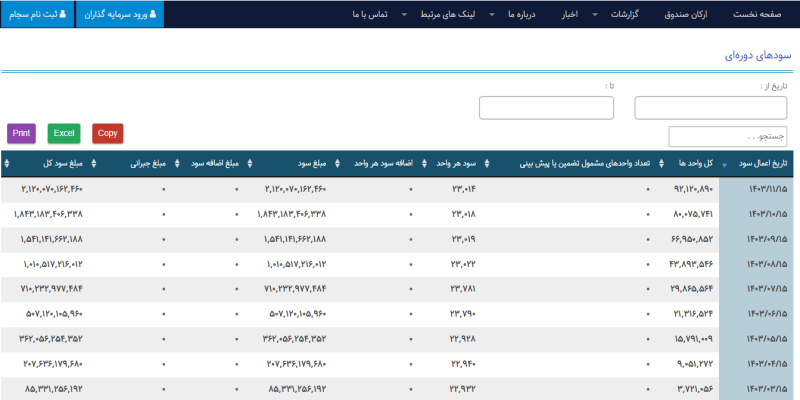Click total units value ۹,۰۵۱,۲۷۲

[695, 364]
